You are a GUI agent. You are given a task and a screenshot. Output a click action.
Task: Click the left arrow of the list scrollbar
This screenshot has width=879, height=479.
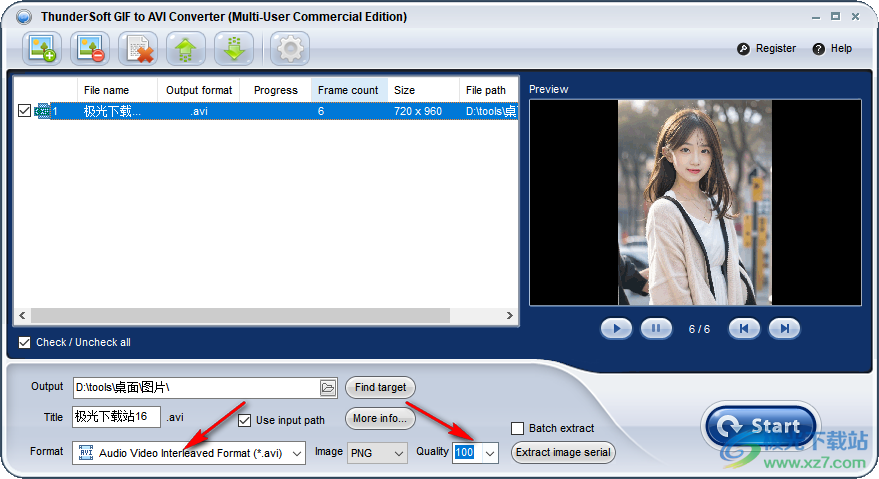tap(22, 315)
